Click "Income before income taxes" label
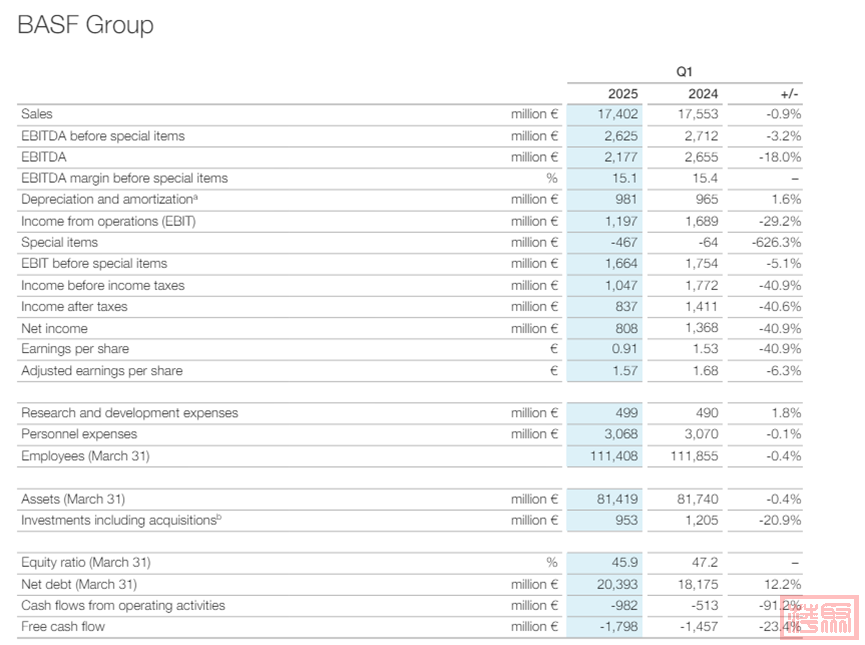 103,285
